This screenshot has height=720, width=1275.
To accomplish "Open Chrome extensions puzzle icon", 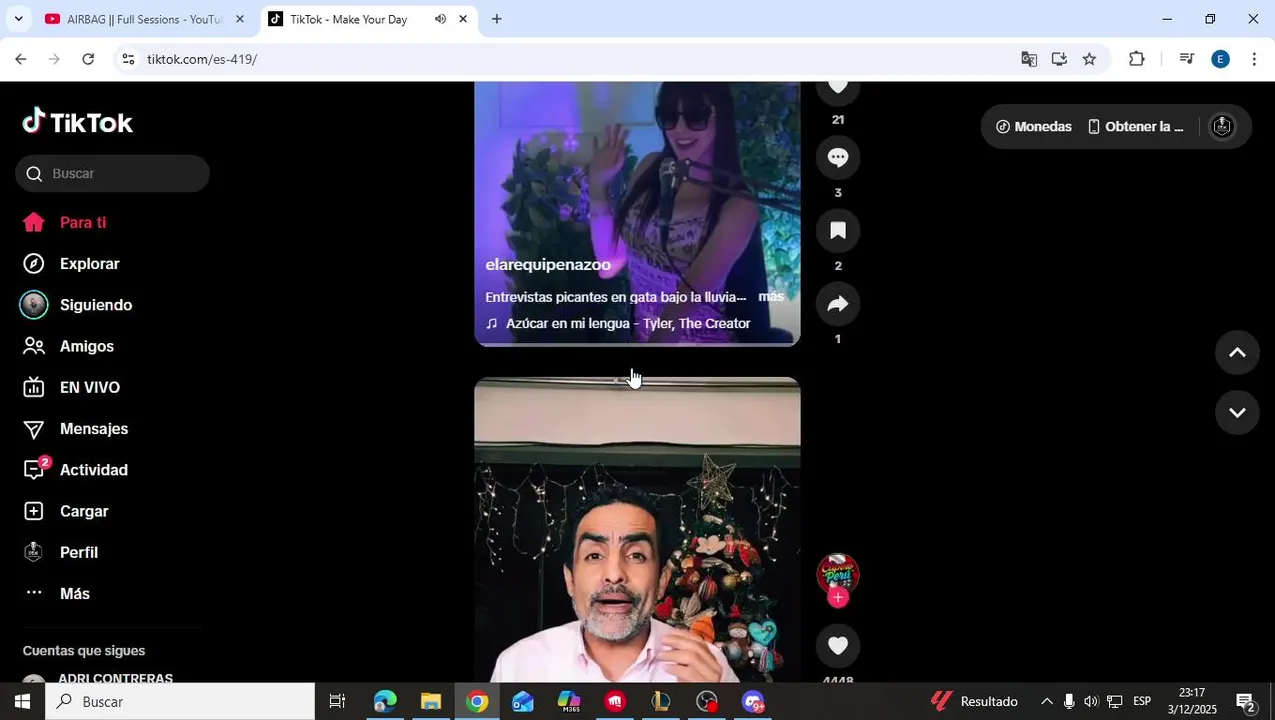I will click(x=1136, y=59).
